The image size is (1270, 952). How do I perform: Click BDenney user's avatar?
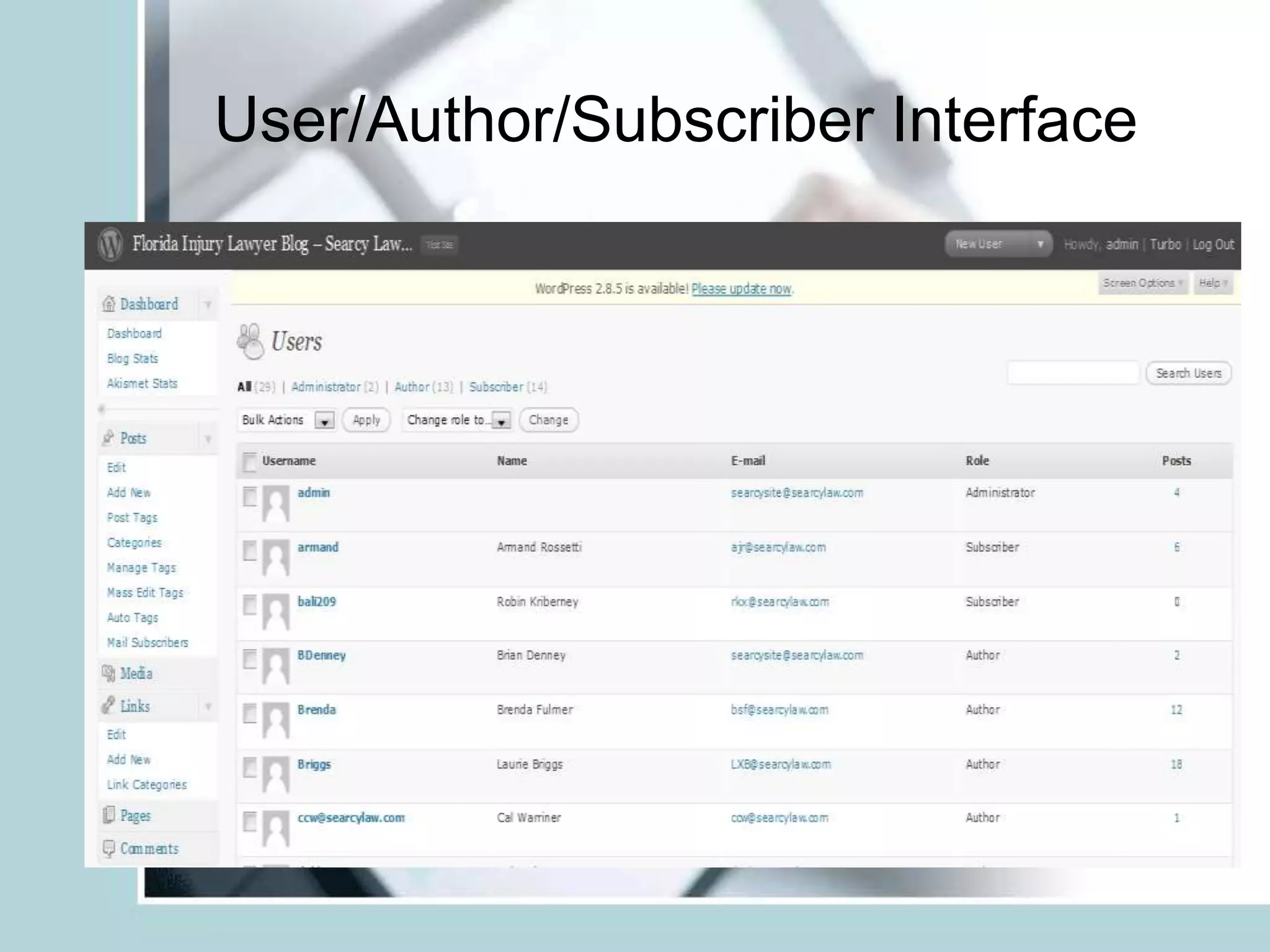[x=276, y=666]
